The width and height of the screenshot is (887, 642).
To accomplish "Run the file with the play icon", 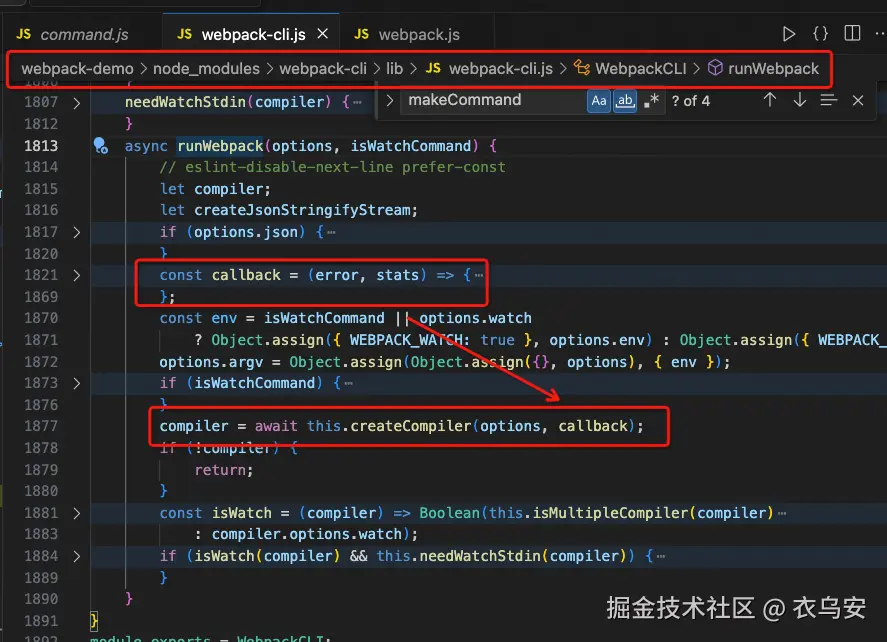I will point(789,34).
